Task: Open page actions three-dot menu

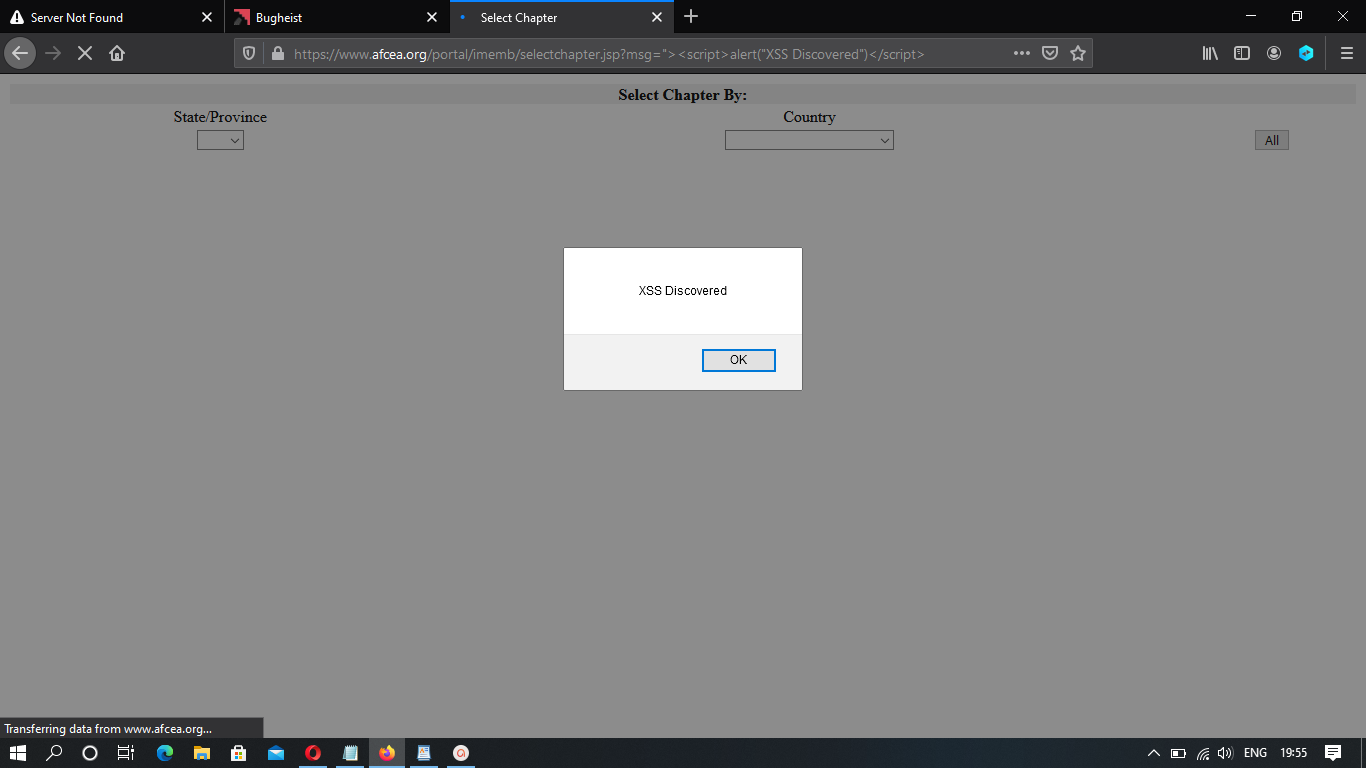Action: (1021, 53)
